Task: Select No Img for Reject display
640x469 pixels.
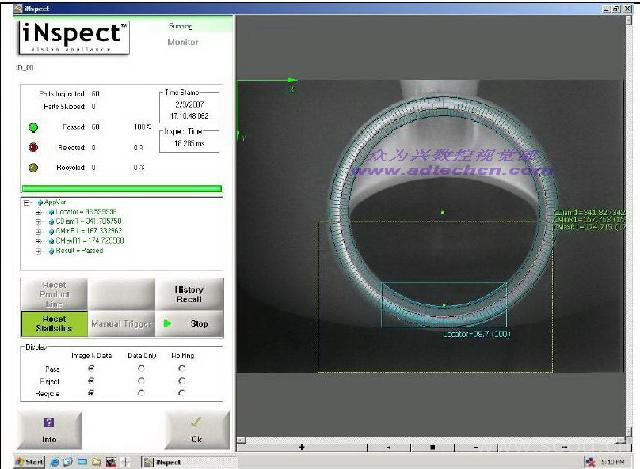Action: (x=181, y=380)
